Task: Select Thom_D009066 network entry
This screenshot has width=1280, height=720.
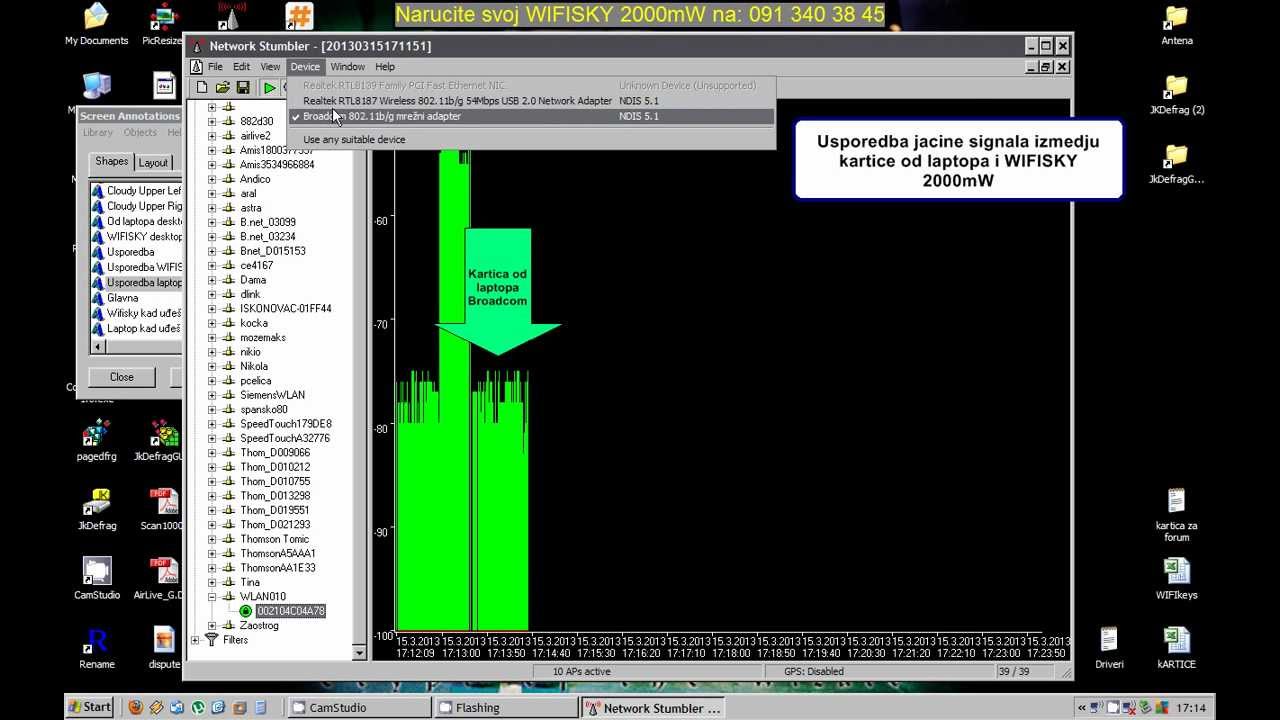Action: 275,453
